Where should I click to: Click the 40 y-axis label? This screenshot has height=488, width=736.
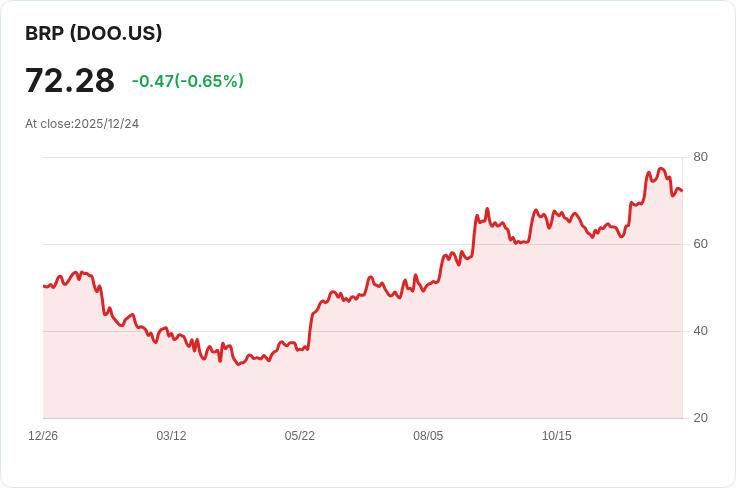click(700, 331)
